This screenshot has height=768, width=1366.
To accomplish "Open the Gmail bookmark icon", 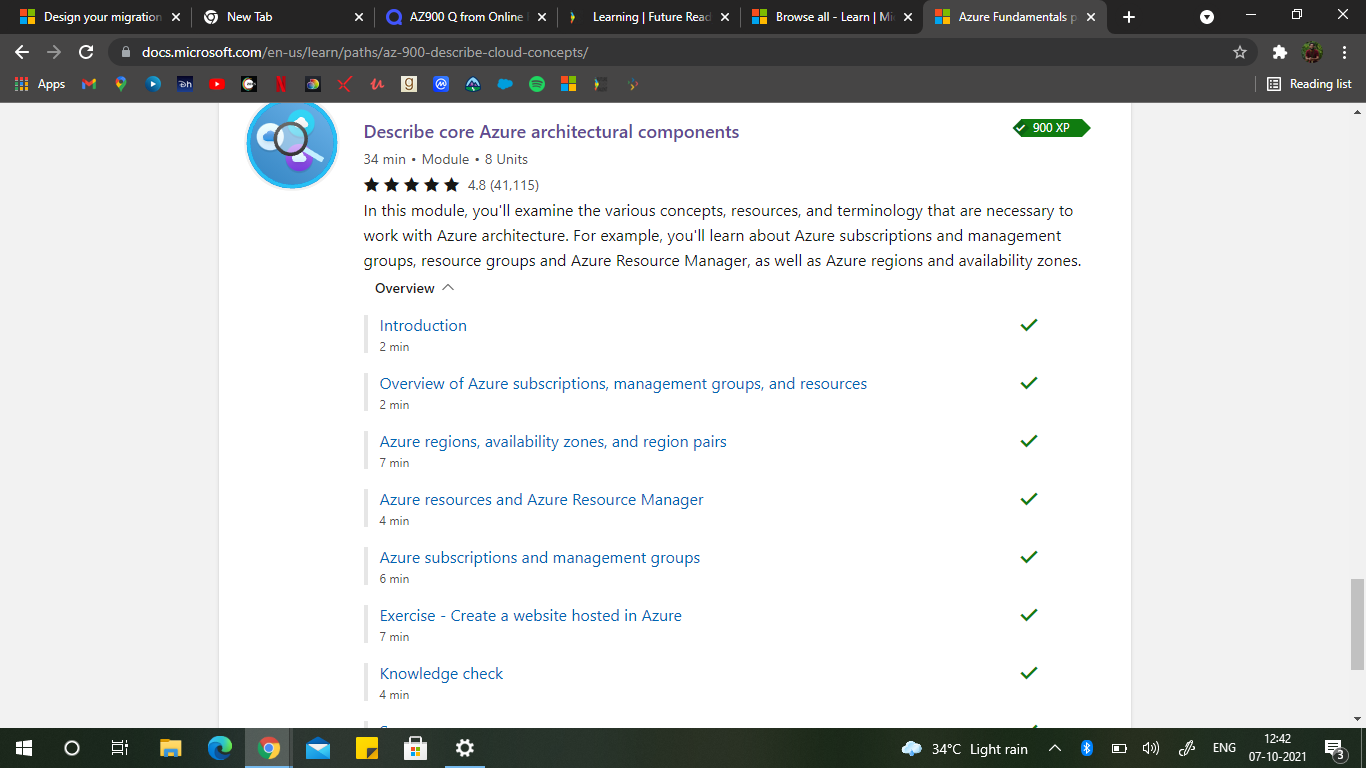I will [89, 84].
